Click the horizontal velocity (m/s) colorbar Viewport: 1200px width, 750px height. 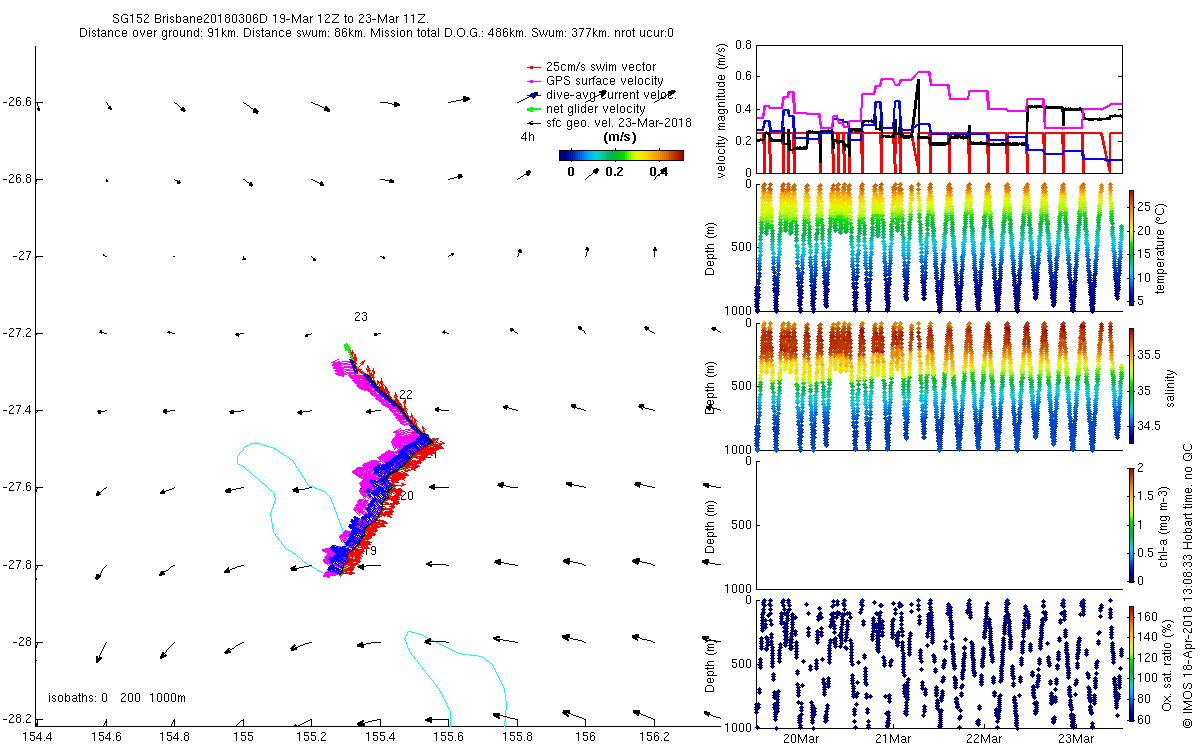pos(621,155)
